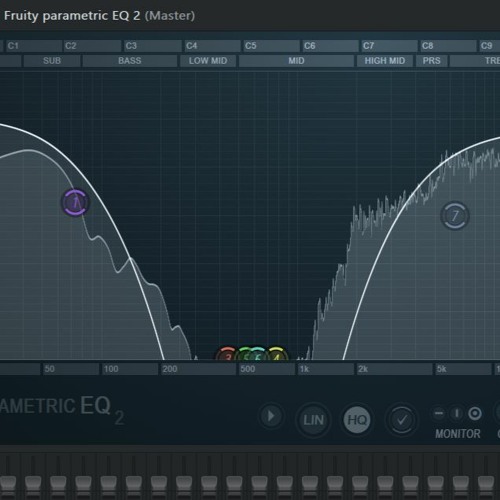Select cyan band 6 handle

point(257,355)
